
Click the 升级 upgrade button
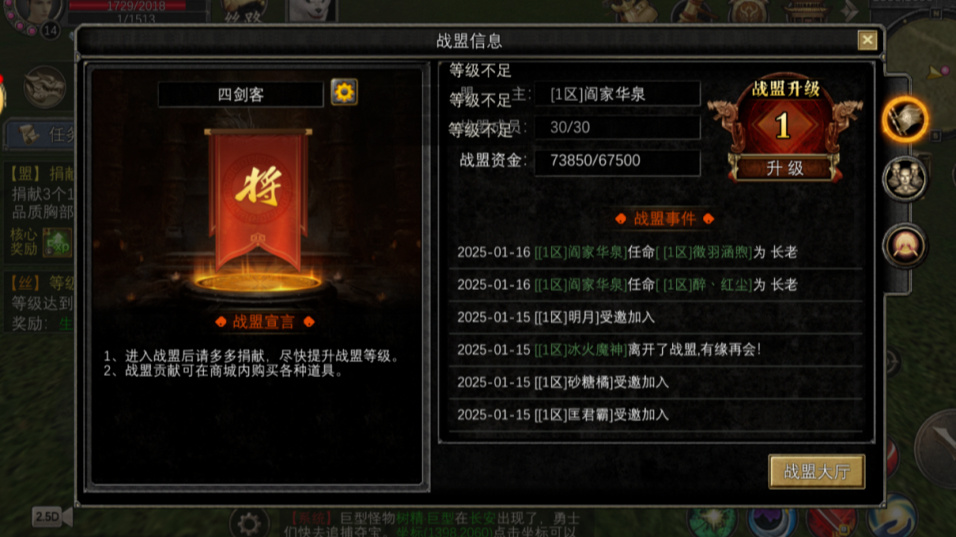tap(785, 168)
